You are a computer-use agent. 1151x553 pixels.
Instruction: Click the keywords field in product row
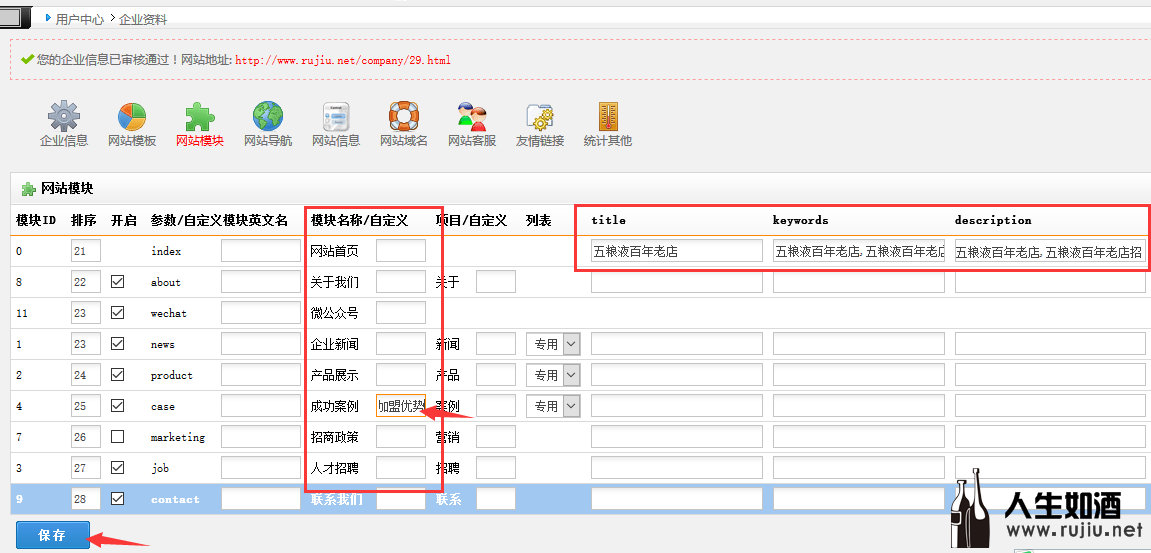click(859, 375)
